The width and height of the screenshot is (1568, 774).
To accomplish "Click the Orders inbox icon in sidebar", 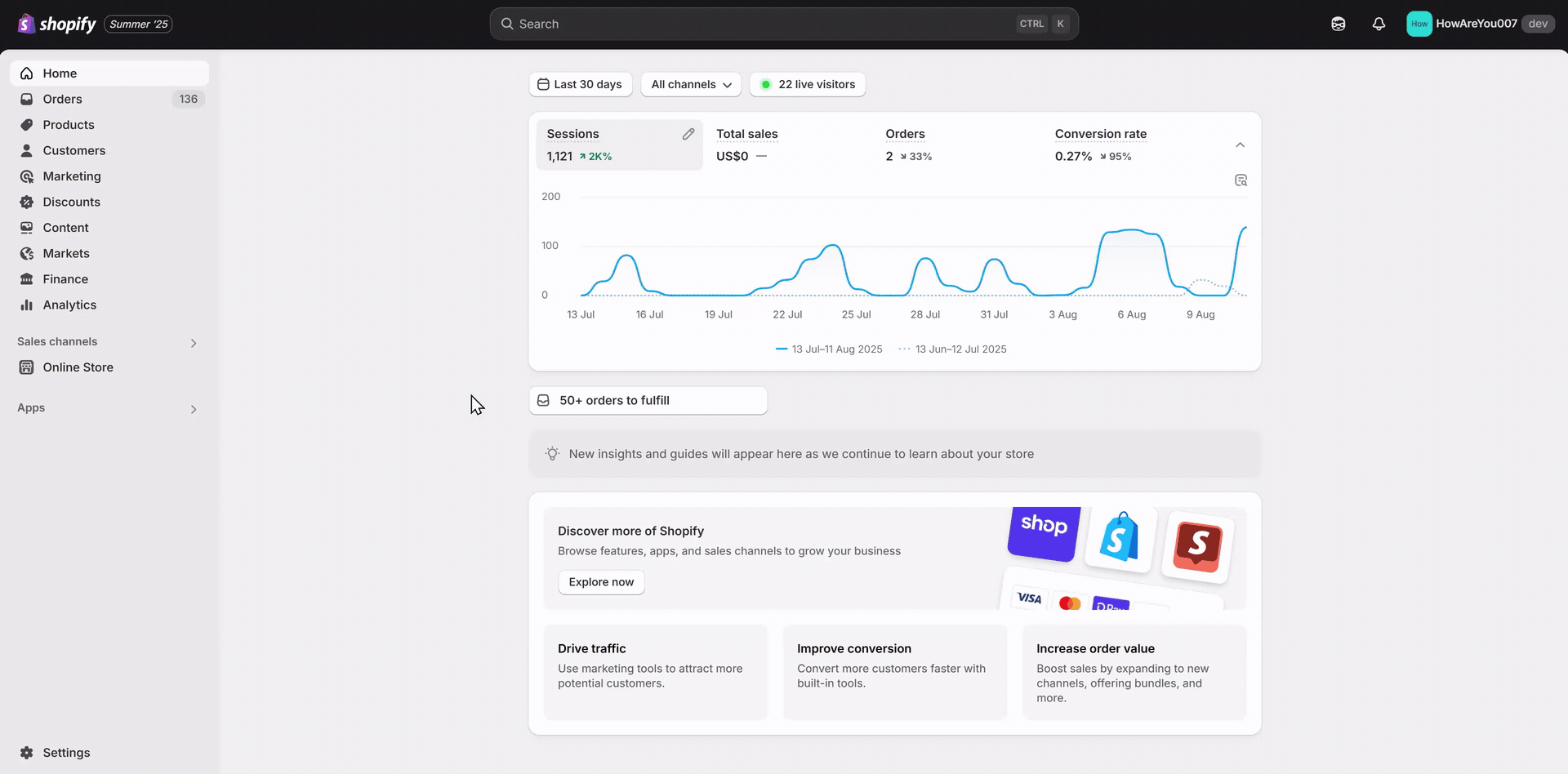I will (27, 99).
